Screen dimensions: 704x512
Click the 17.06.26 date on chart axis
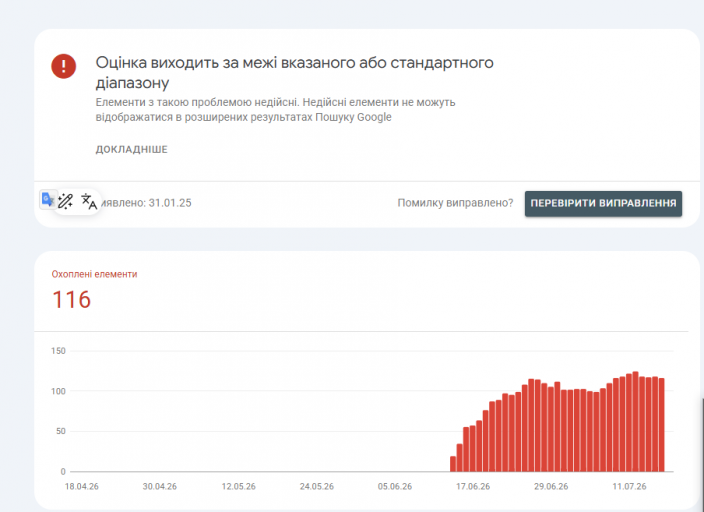click(x=473, y=486)
